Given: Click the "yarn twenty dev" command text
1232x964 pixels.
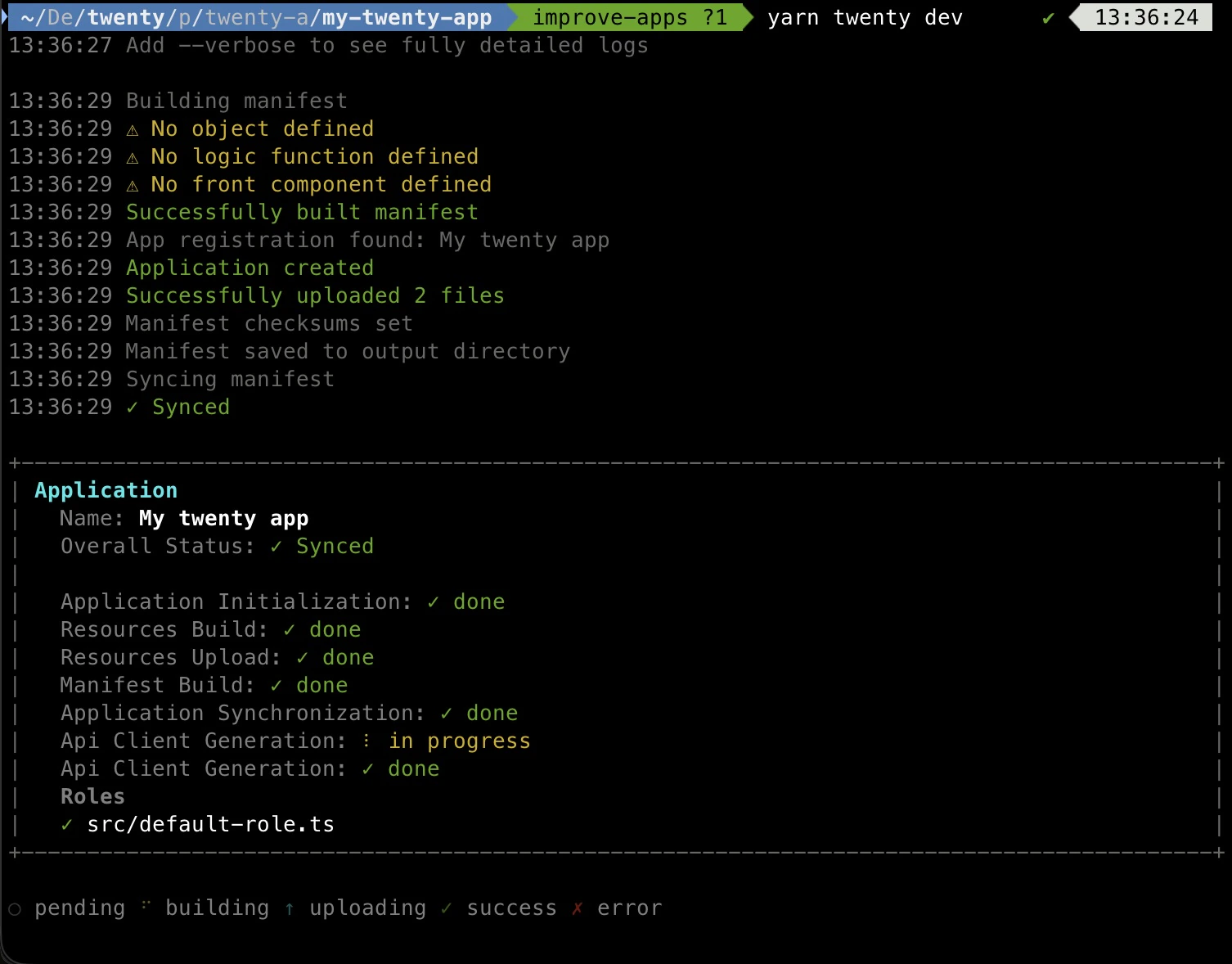Looking at the screenshot, I should [x=865, y=17].
